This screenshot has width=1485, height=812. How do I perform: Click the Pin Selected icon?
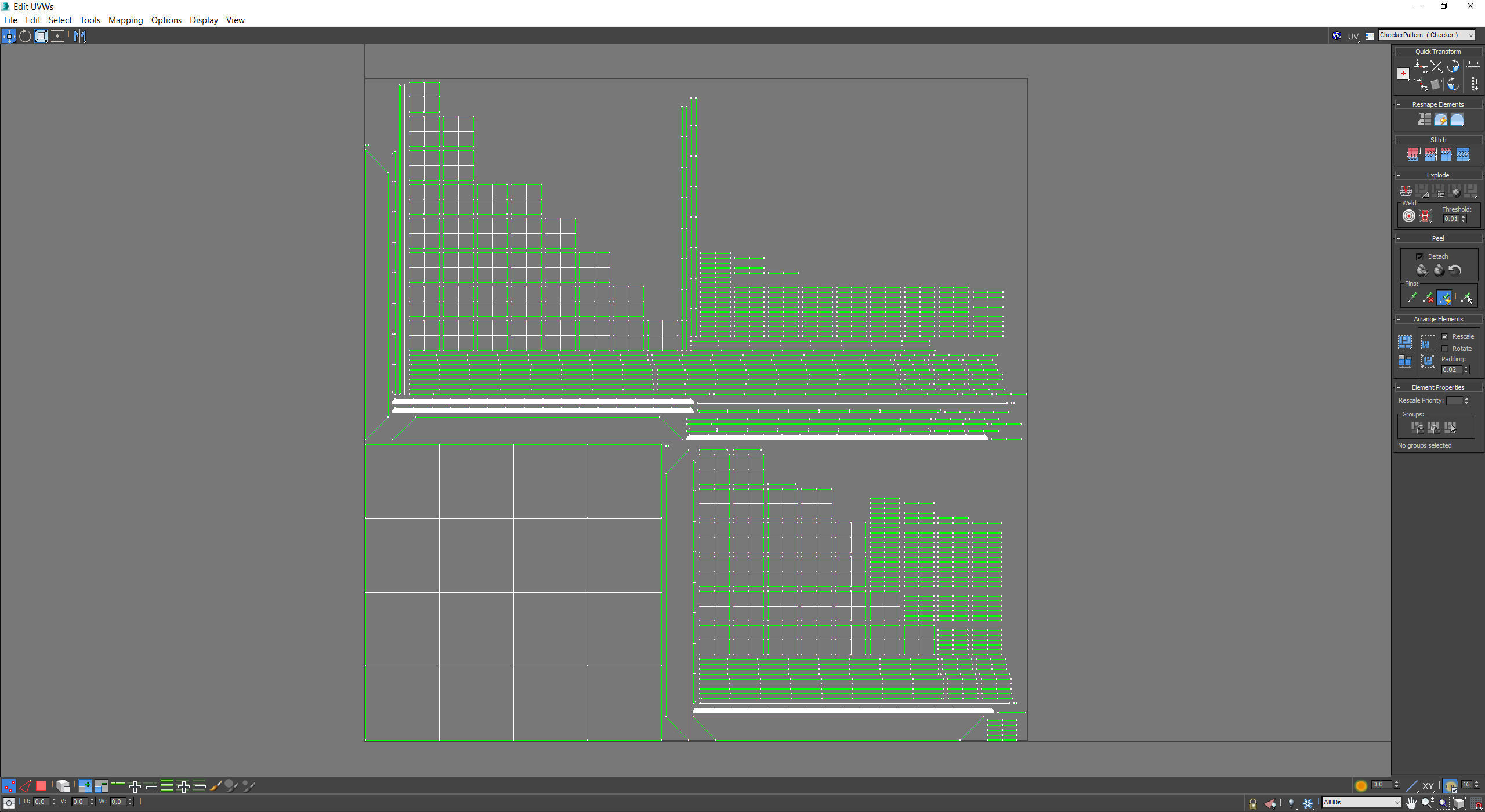[x=1411, y=298]
